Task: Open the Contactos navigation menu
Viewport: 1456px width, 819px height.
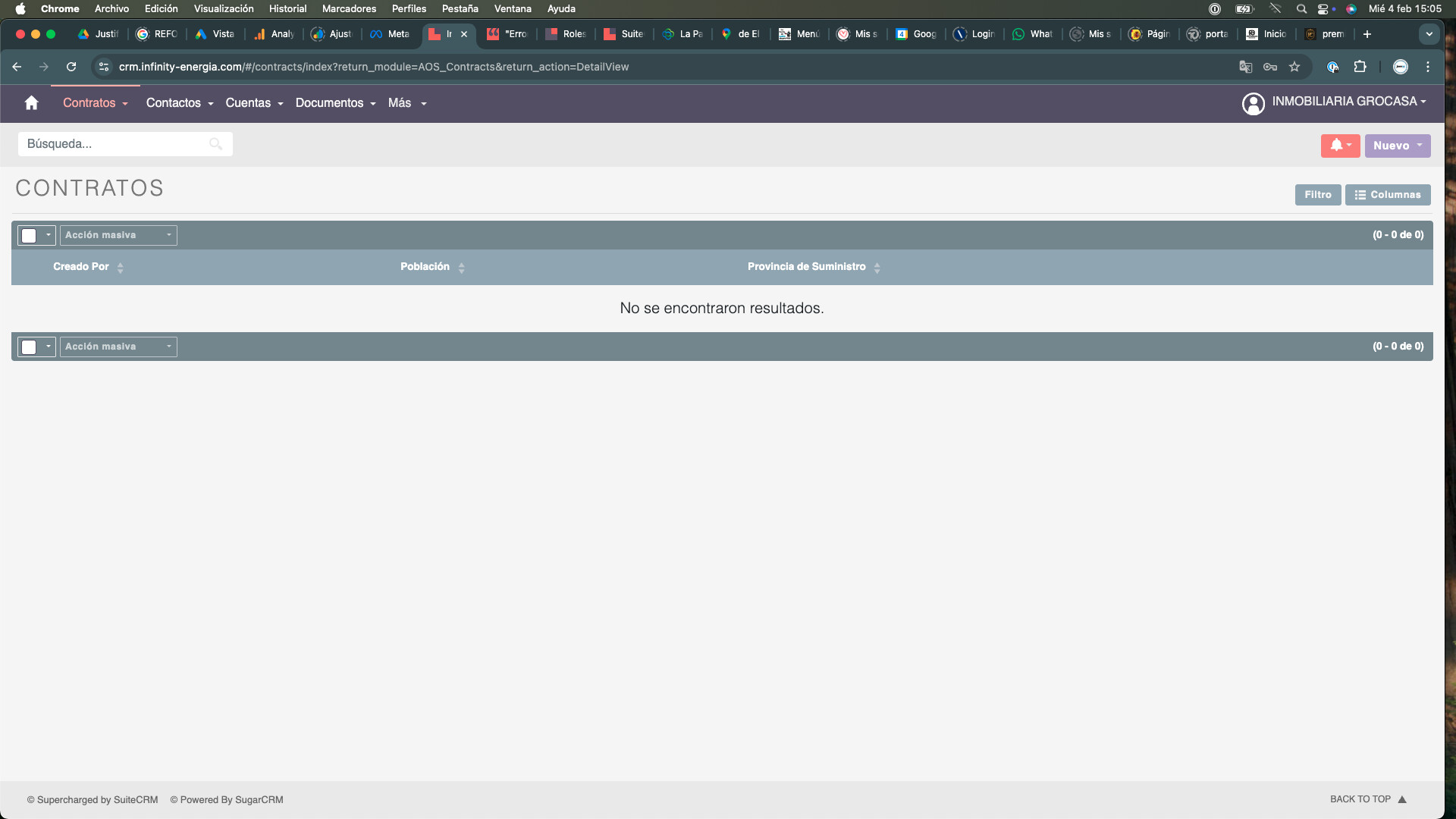Action: pos(179,103)
